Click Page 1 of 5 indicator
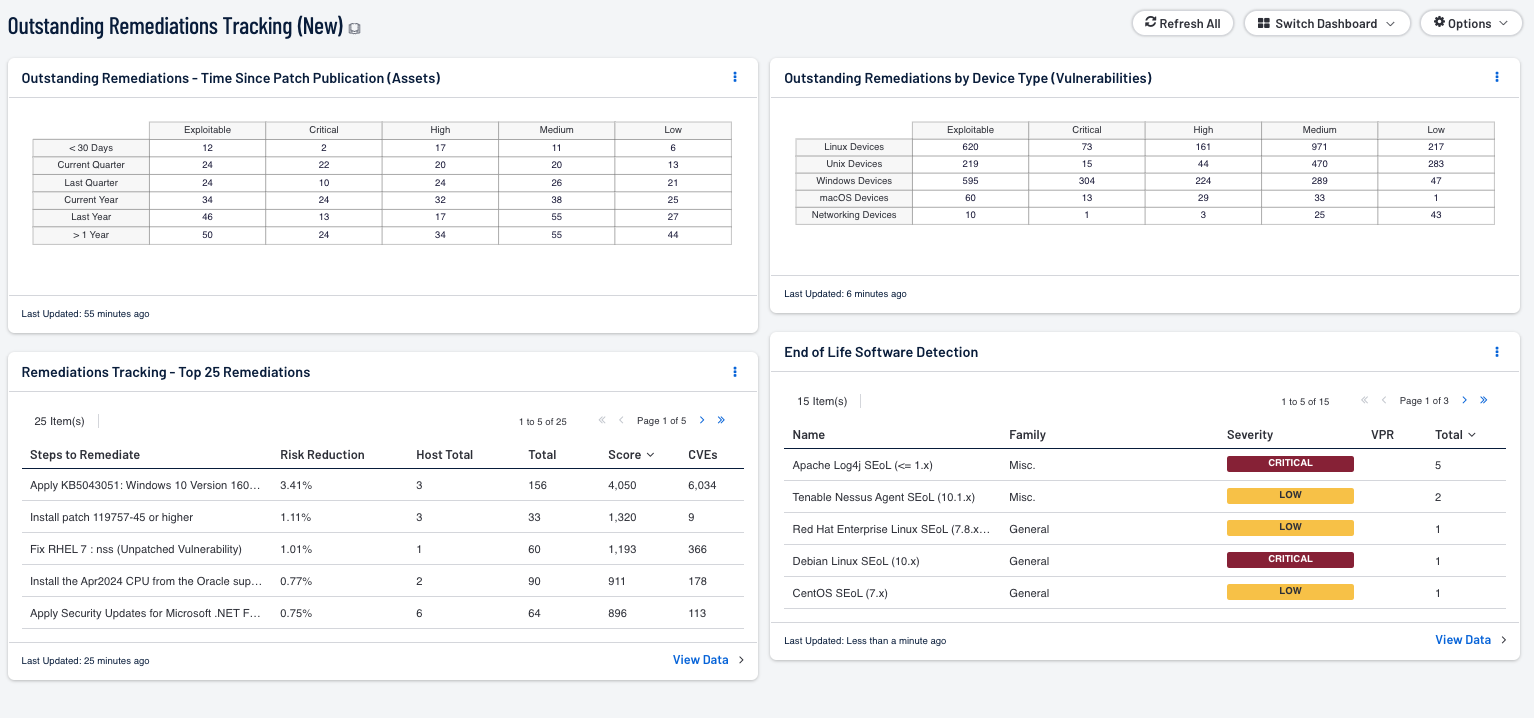 tap(661, 421)
